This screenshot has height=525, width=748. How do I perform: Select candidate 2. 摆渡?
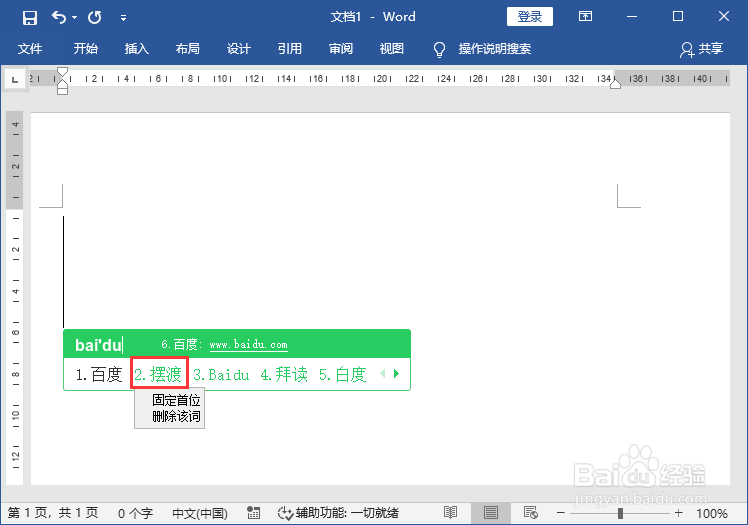tap(159, 375)
